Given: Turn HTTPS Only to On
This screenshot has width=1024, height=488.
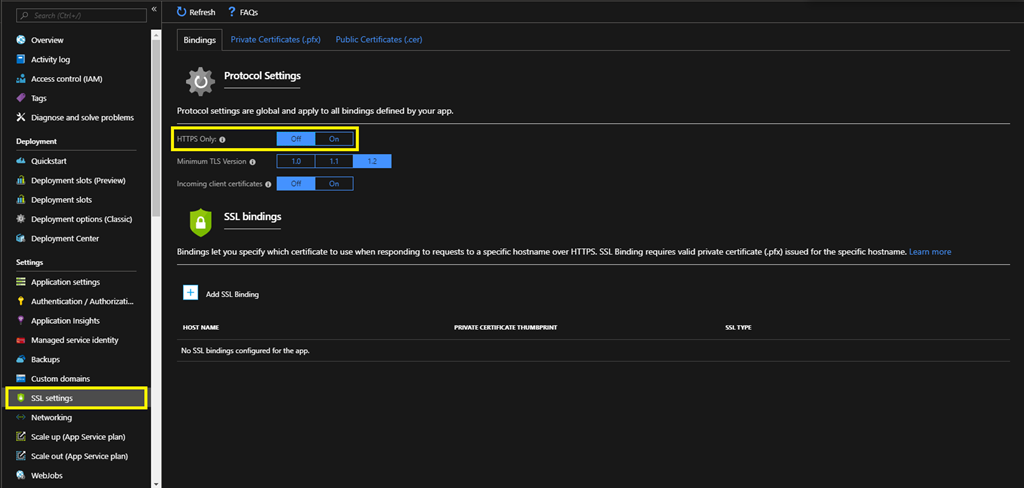Looking at the screenshot, I should pos(334,139).
